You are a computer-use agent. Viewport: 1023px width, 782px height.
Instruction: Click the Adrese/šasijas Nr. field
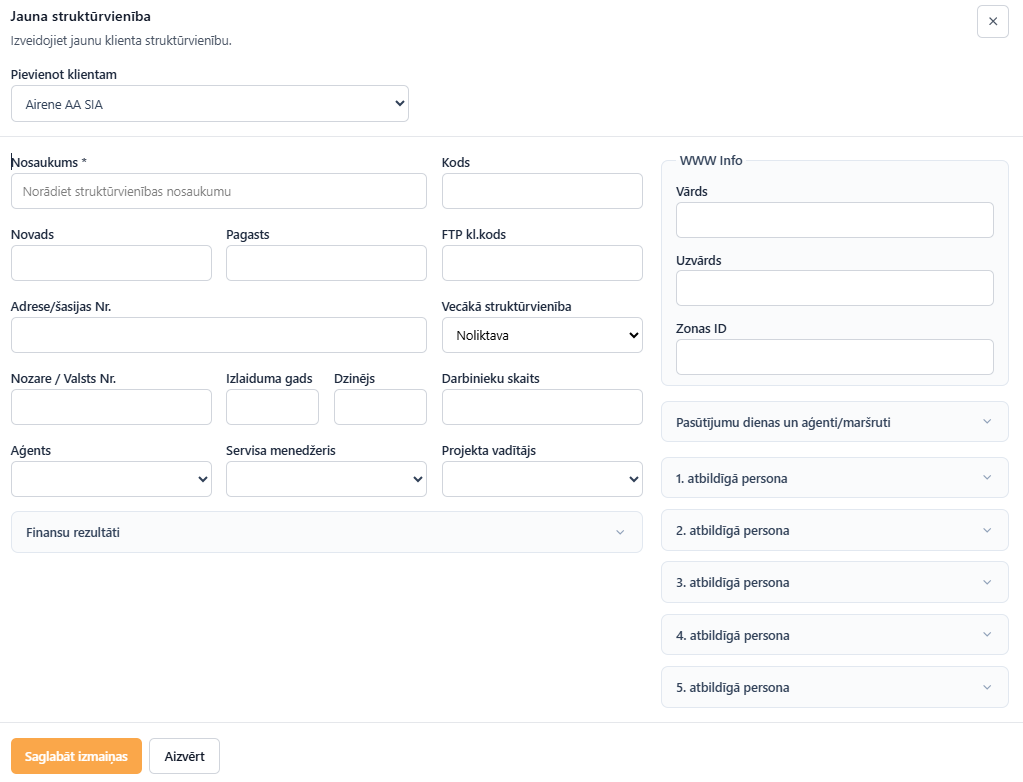click(219, 335)
